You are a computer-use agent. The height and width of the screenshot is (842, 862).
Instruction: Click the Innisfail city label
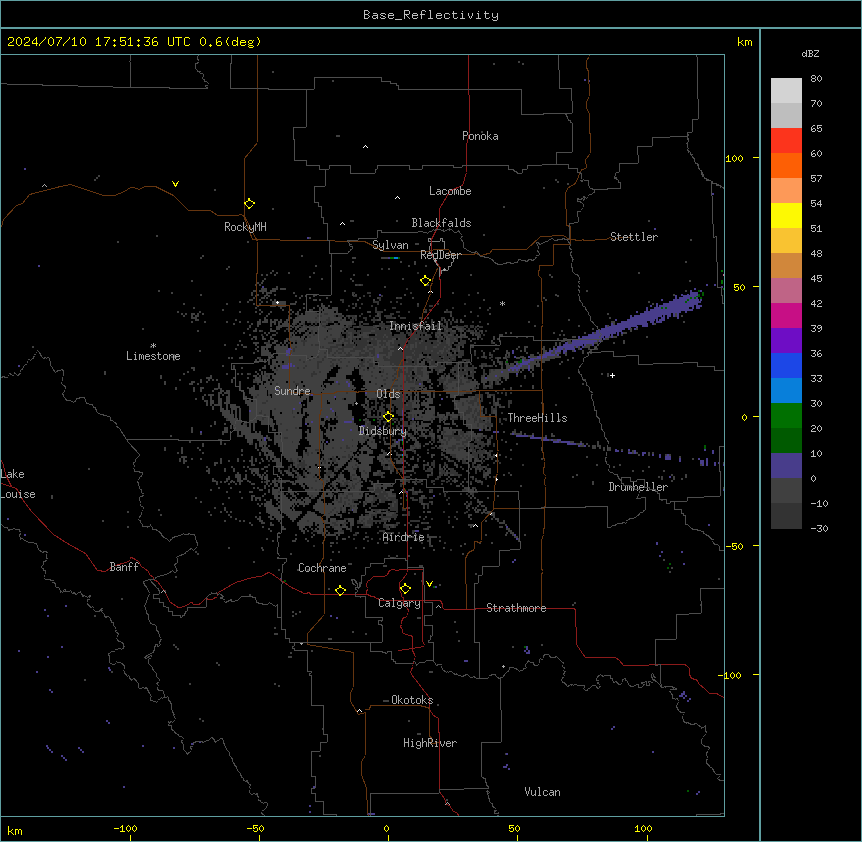416,326
